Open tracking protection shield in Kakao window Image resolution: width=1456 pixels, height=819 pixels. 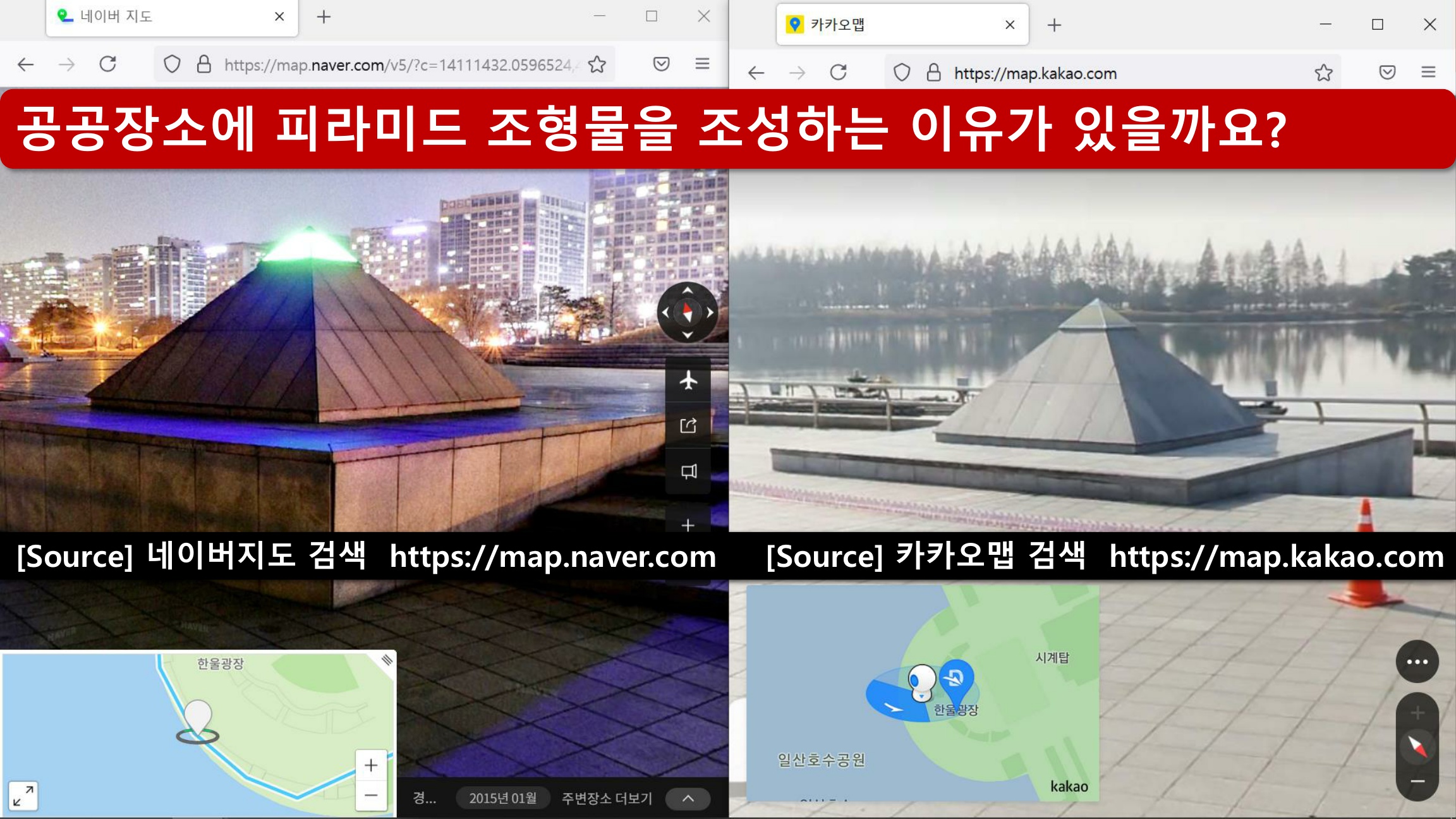902,73
